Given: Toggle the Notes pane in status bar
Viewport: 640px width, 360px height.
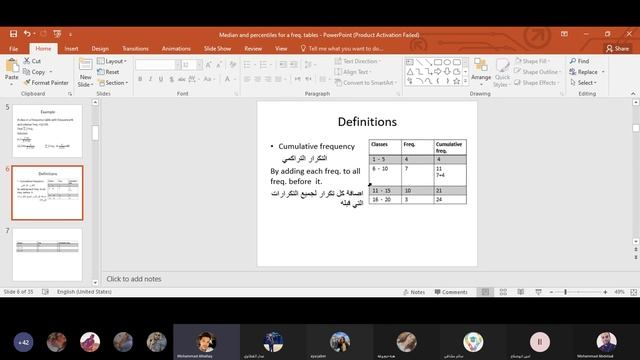Looking at the screenshot, I should click(414, 292).
